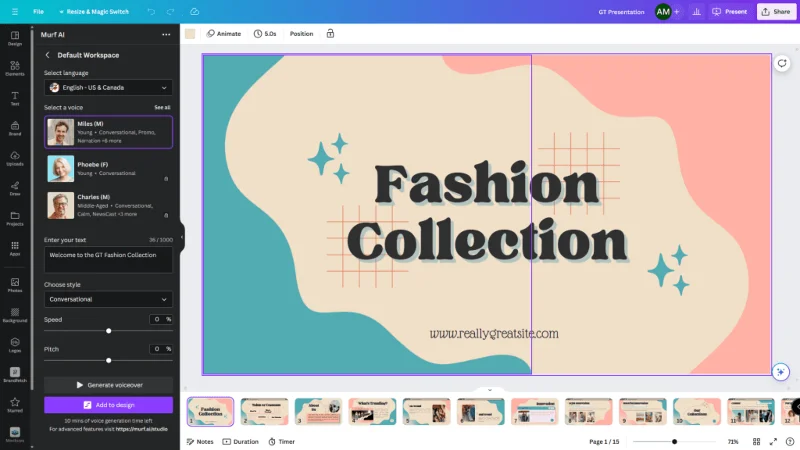Screen dimensions: 800x450
Task: Select page 10 thumbnail
Action: 697,411
